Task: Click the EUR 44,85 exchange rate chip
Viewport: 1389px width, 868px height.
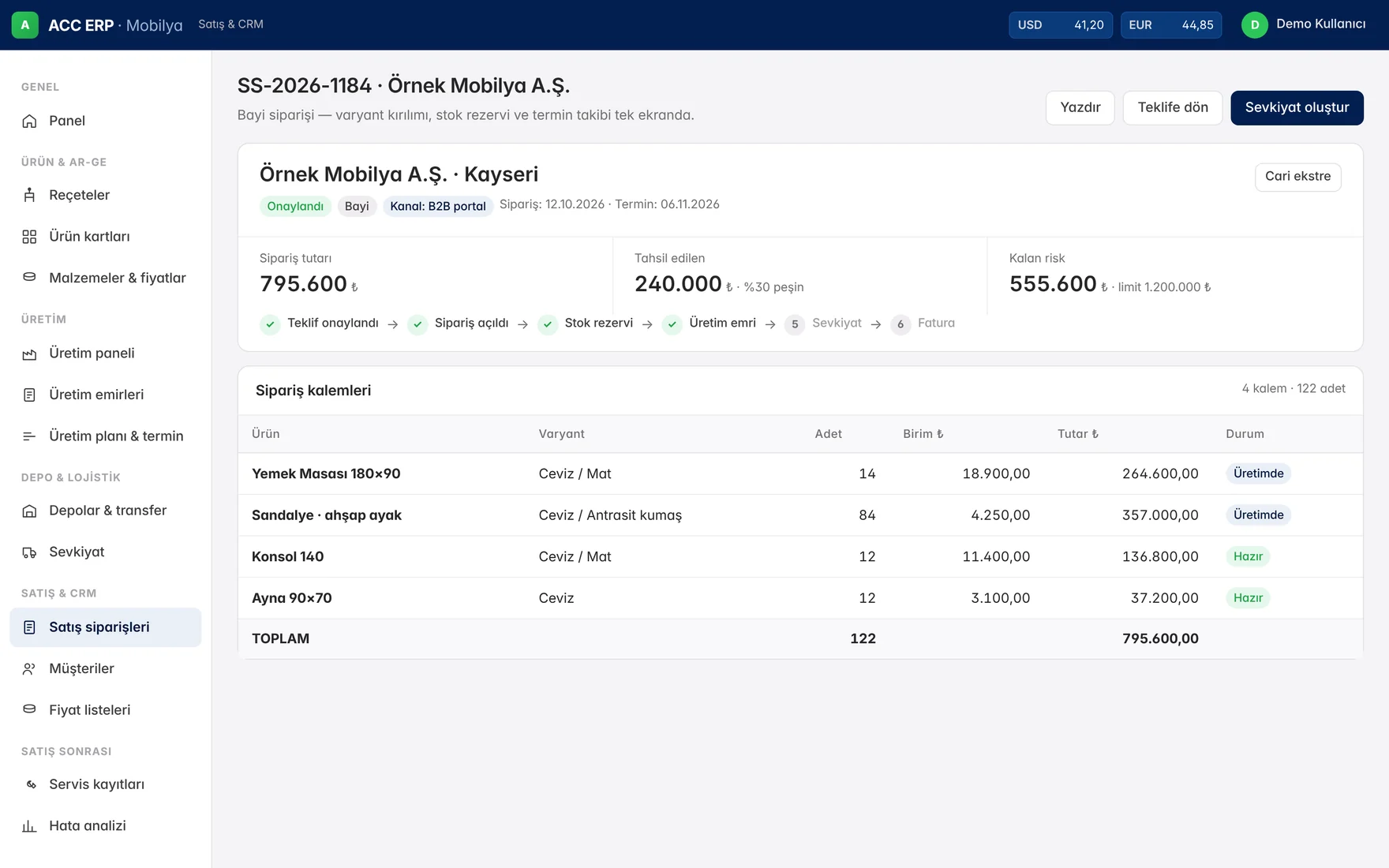Action: (1171, 25)
